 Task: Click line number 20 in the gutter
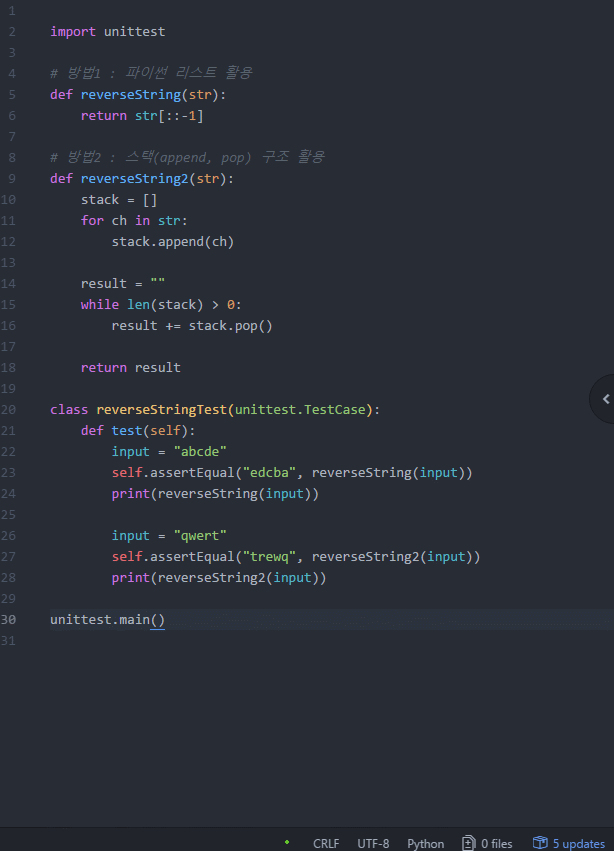click(8, 409)
